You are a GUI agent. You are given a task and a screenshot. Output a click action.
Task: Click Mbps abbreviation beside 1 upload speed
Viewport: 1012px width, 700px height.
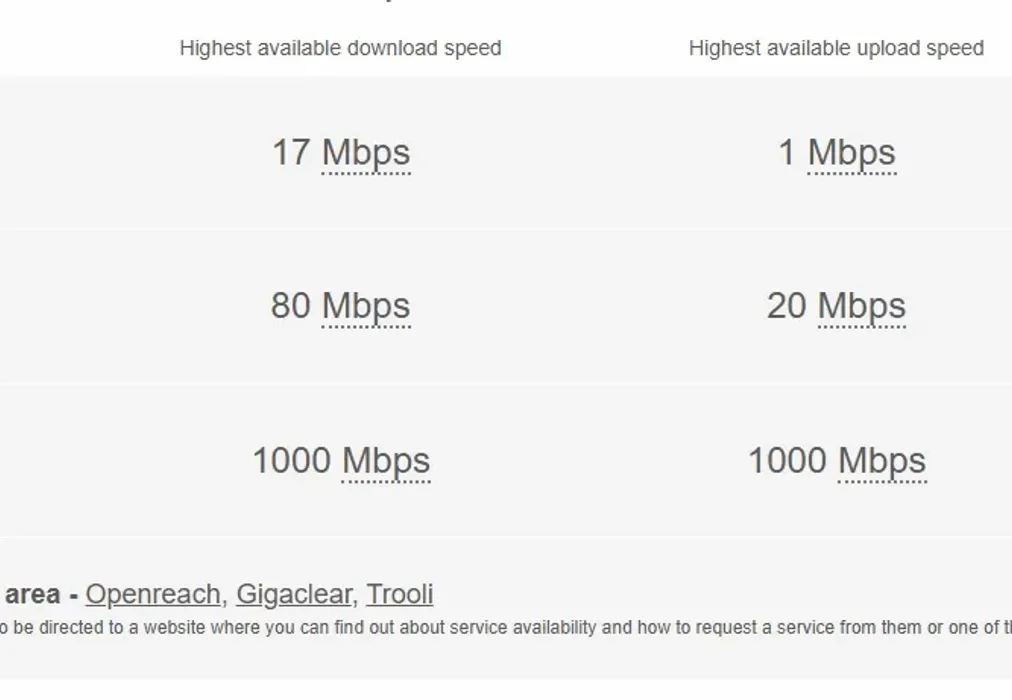pyautogui.click(x=851, y=153)
